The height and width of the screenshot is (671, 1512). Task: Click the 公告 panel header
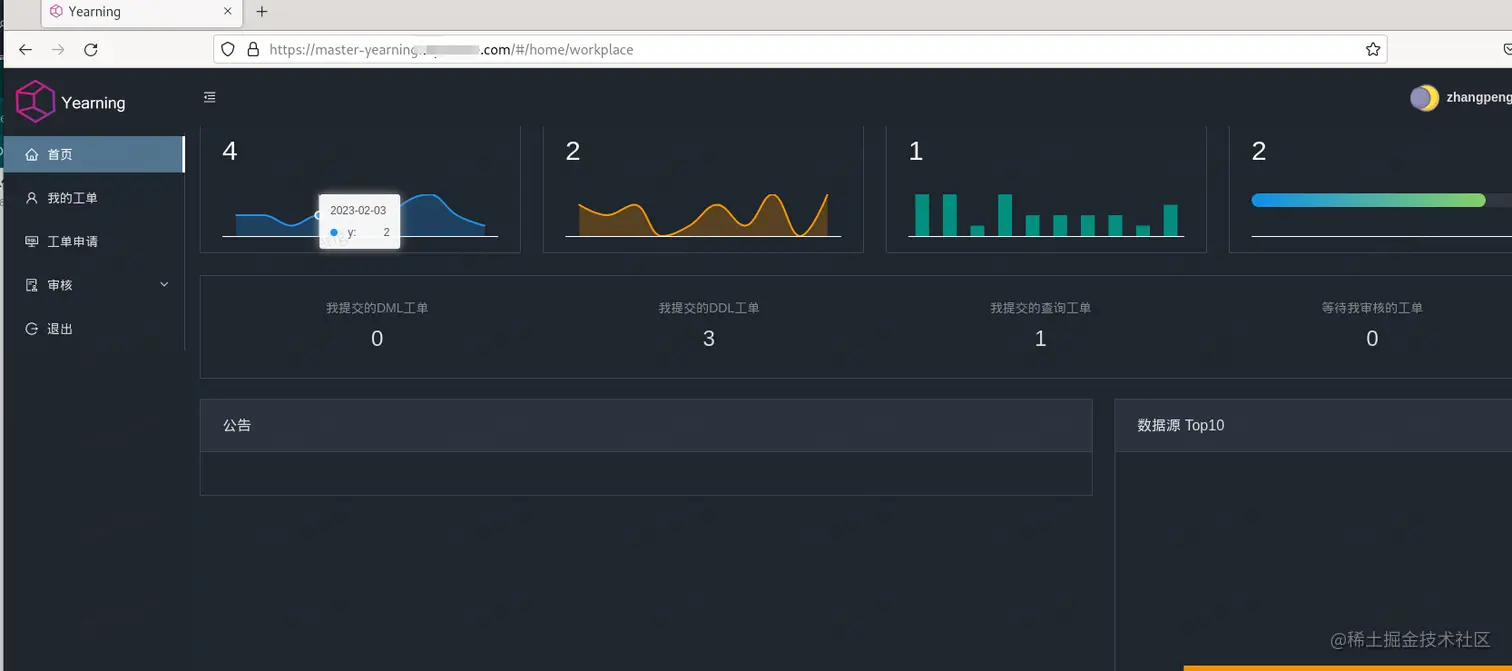tap(646, 425)
